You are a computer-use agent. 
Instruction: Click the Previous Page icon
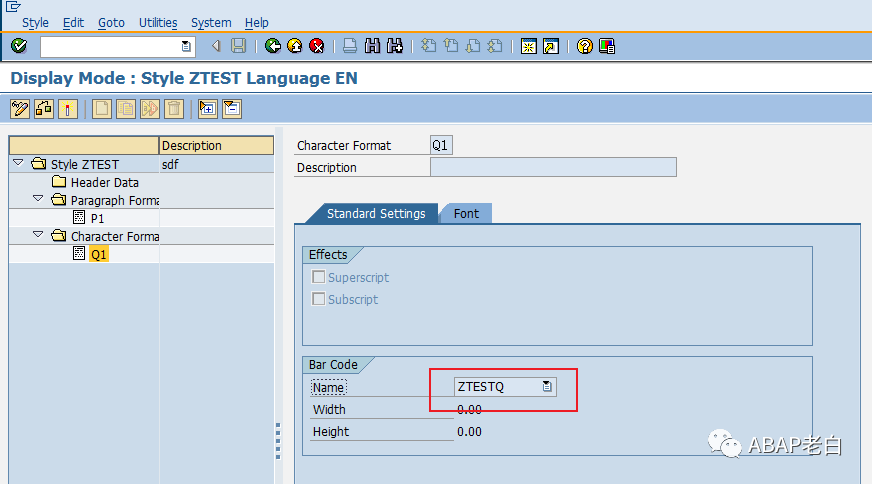coord(450,46)
